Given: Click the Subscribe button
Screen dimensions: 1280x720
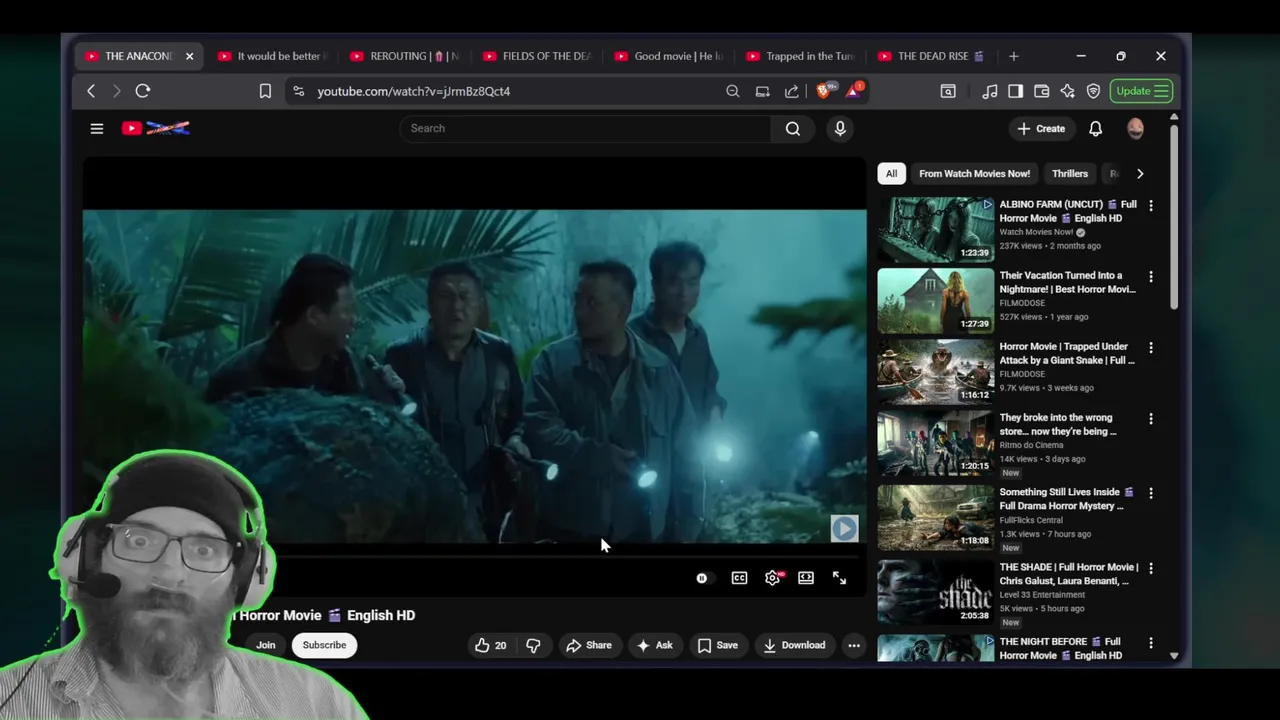Looking at the screenshot, I should 324,645.
